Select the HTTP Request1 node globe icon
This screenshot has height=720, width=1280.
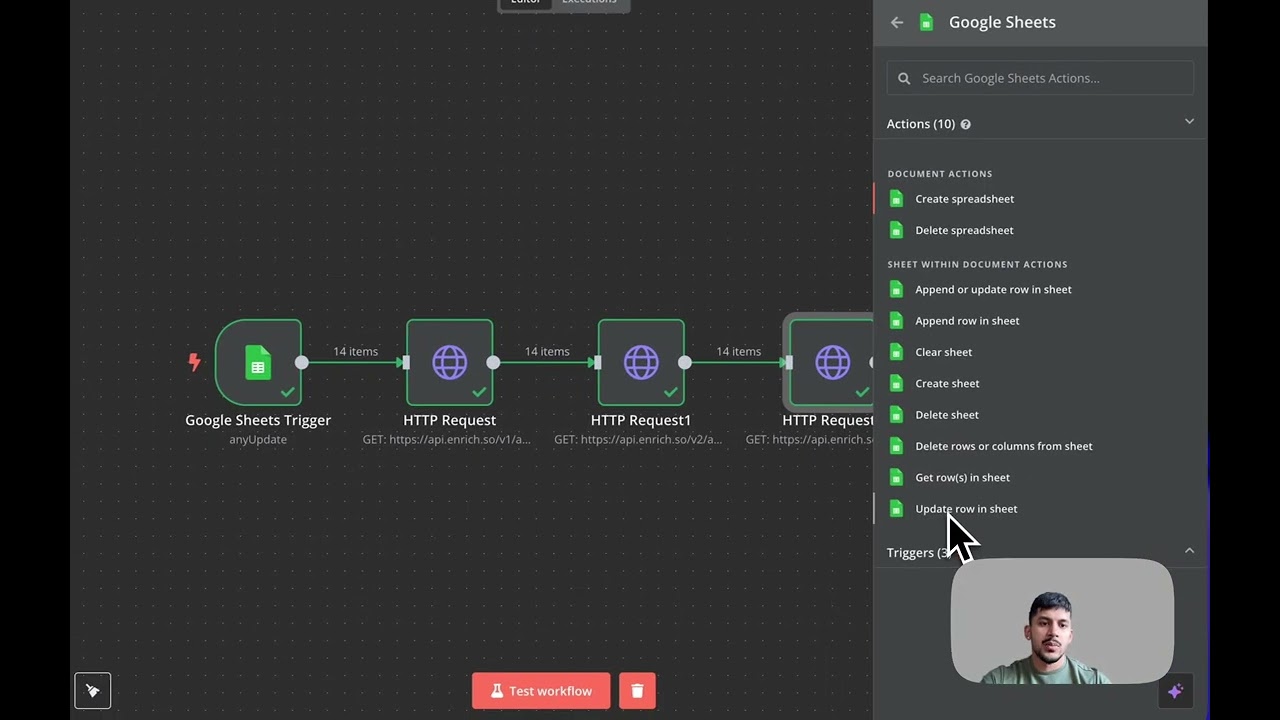[x=641, y=362]
